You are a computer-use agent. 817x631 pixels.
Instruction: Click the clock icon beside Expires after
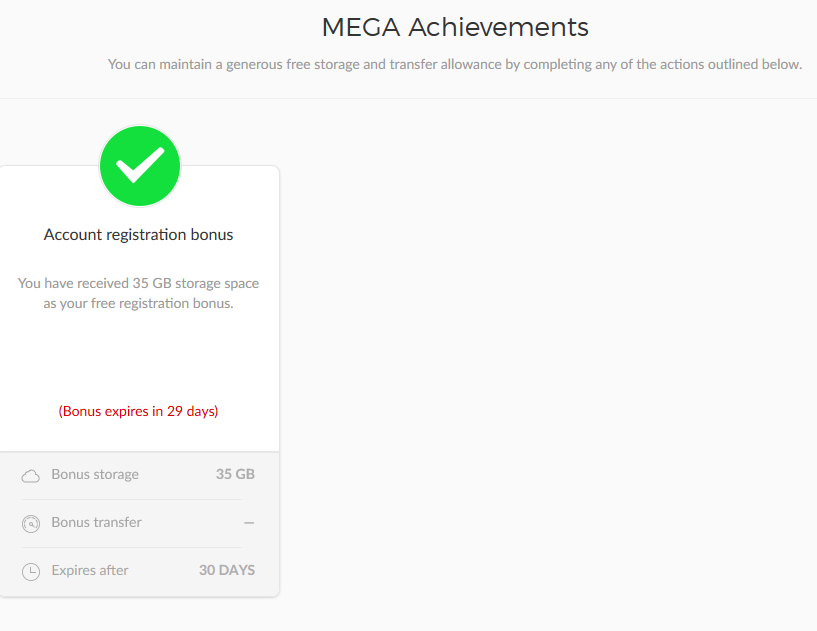[x=31, y=571]
